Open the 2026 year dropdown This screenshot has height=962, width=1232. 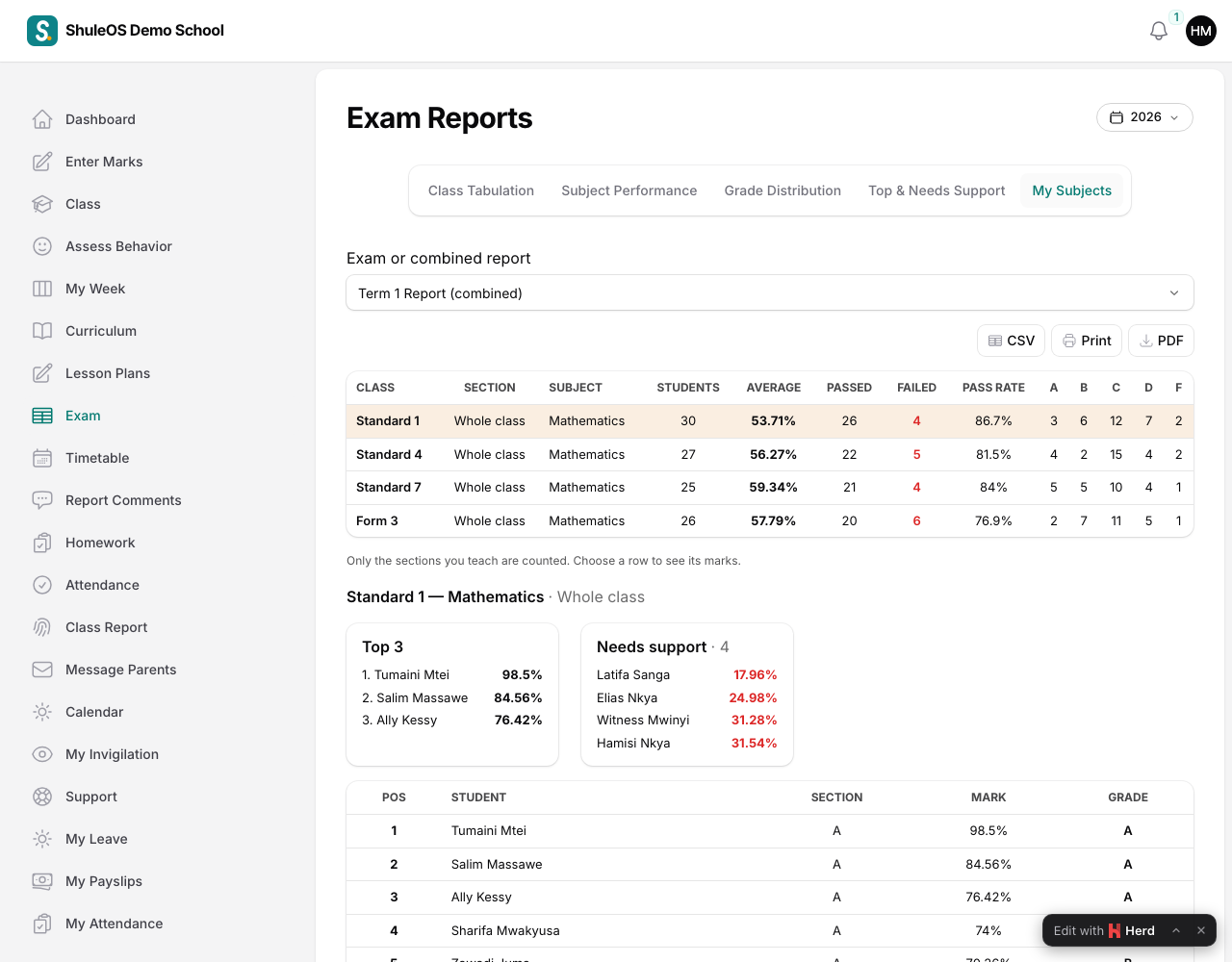pos(1144,117)
